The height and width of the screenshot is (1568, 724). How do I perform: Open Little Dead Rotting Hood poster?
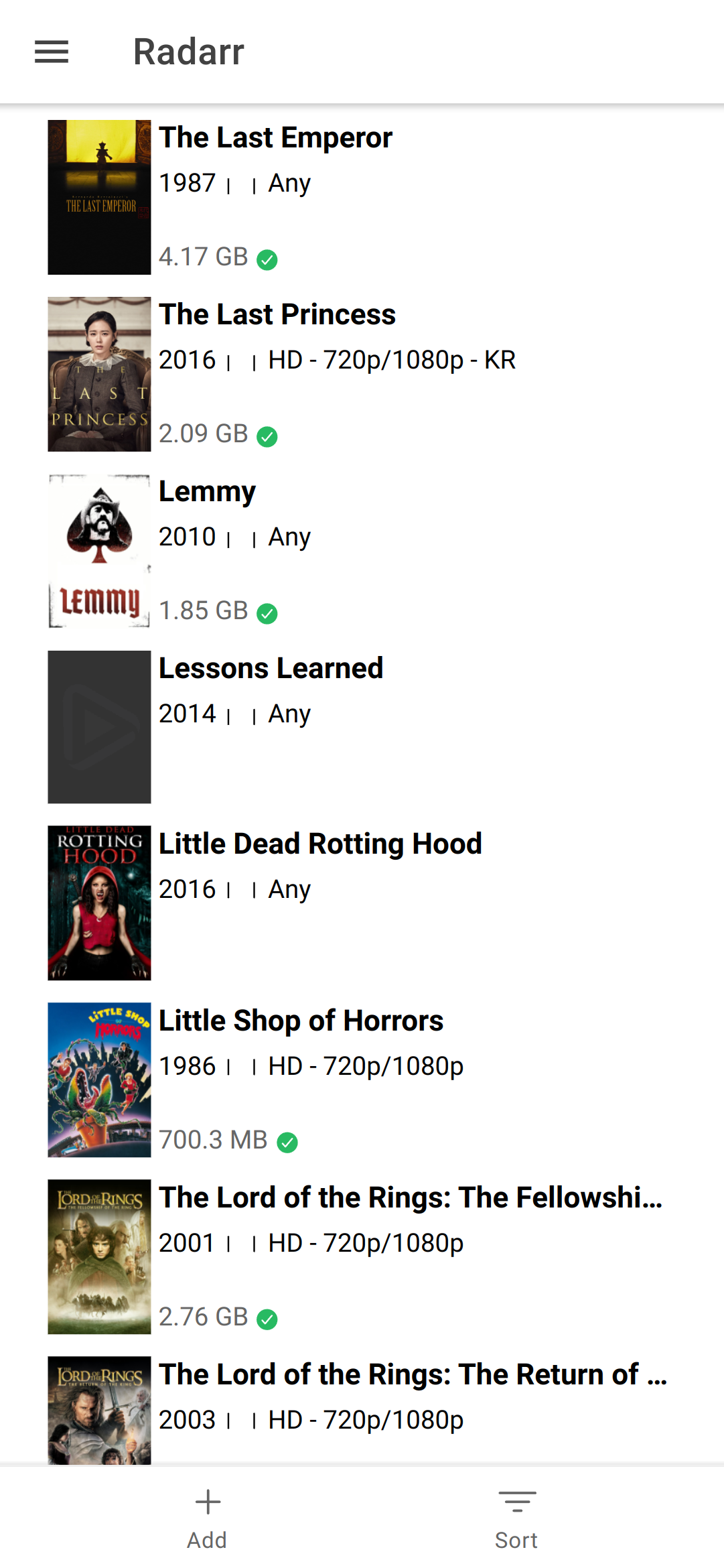pyautogui.click(x=99, y=903)
